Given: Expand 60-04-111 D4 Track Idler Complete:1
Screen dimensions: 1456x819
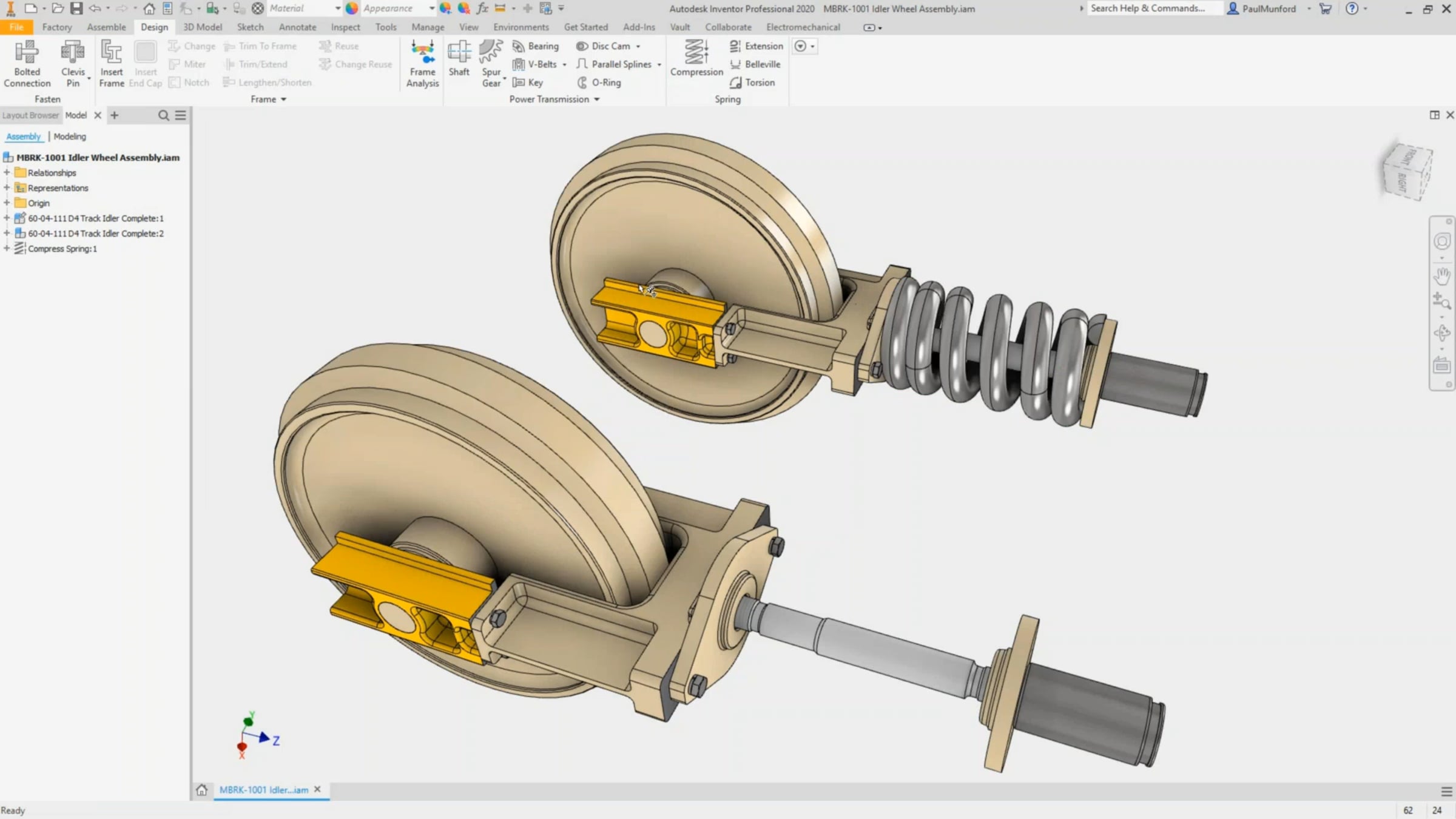Looking at the screenshot, I should 7,218.
